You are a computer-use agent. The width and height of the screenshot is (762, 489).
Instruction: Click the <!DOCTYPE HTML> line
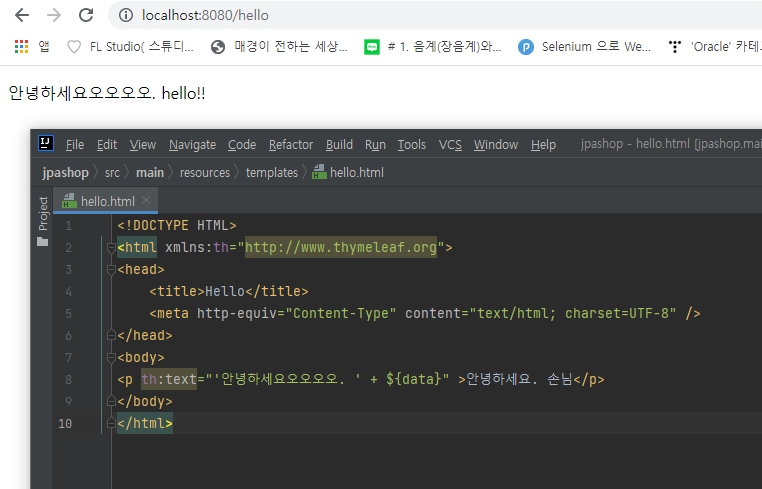(177, 226)
